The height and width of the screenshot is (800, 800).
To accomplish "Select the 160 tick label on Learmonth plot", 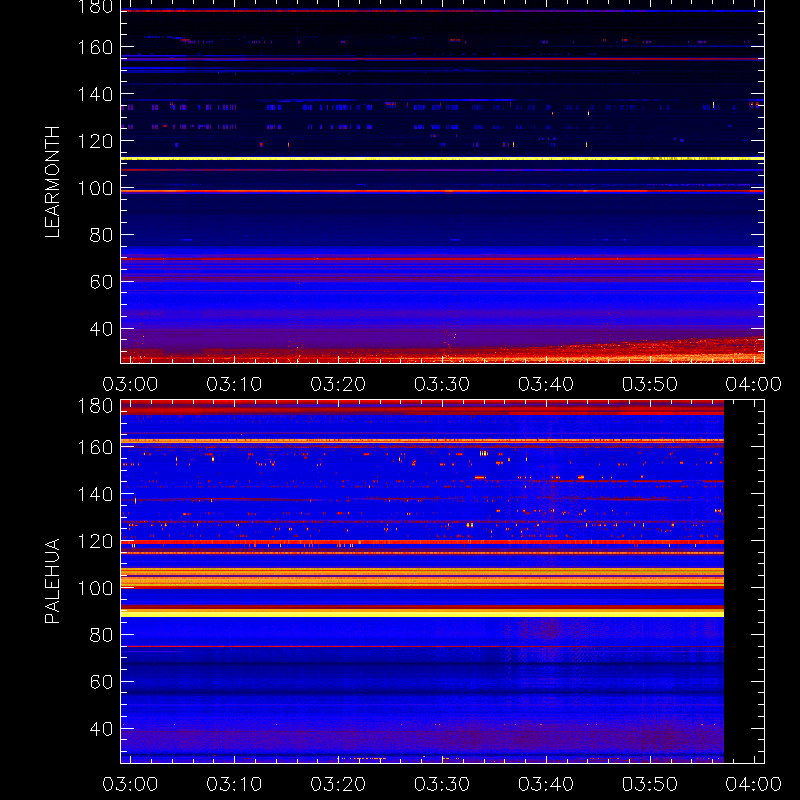I will tap(95, 47).
